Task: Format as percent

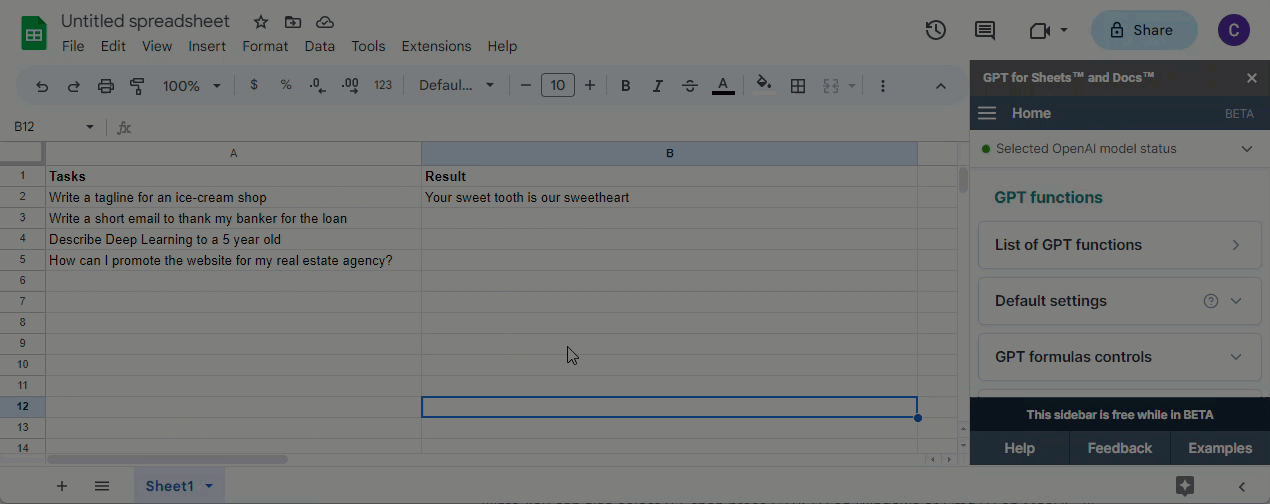Action: [286, 86]
